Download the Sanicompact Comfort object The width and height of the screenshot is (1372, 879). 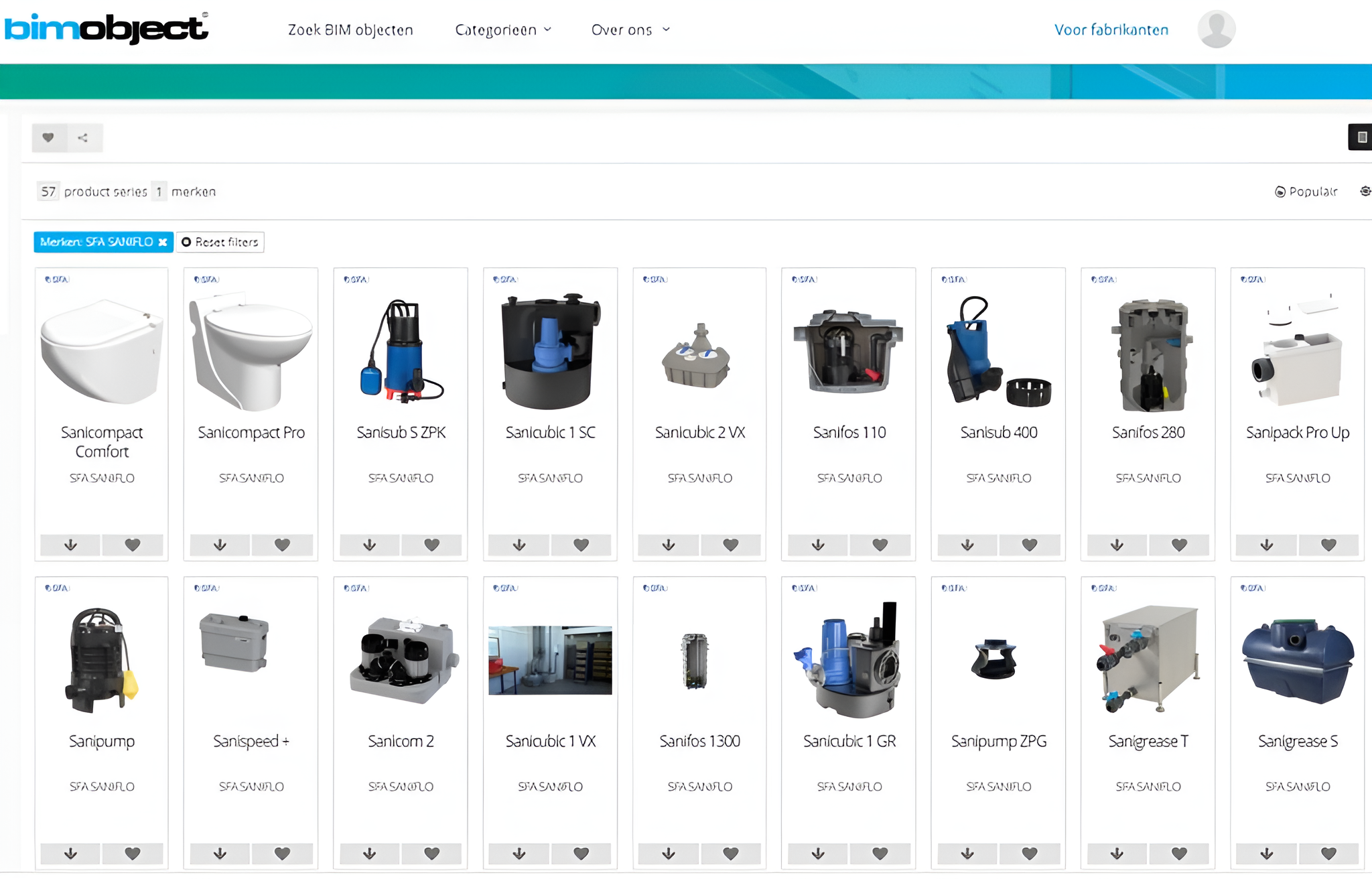(x=70, y=545)
